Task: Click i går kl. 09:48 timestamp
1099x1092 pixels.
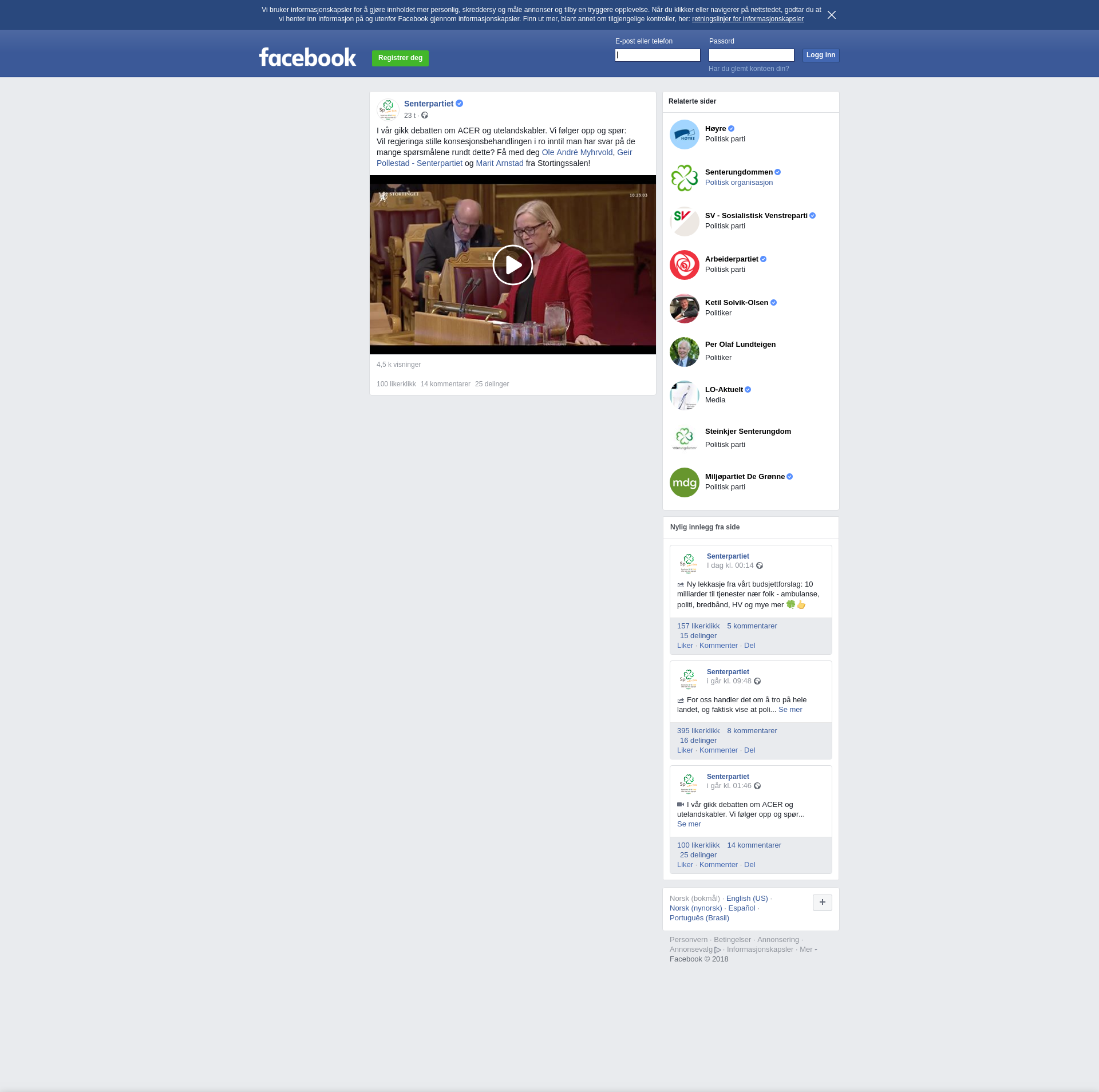Action: pyautogui.click(x=729, y=681)
